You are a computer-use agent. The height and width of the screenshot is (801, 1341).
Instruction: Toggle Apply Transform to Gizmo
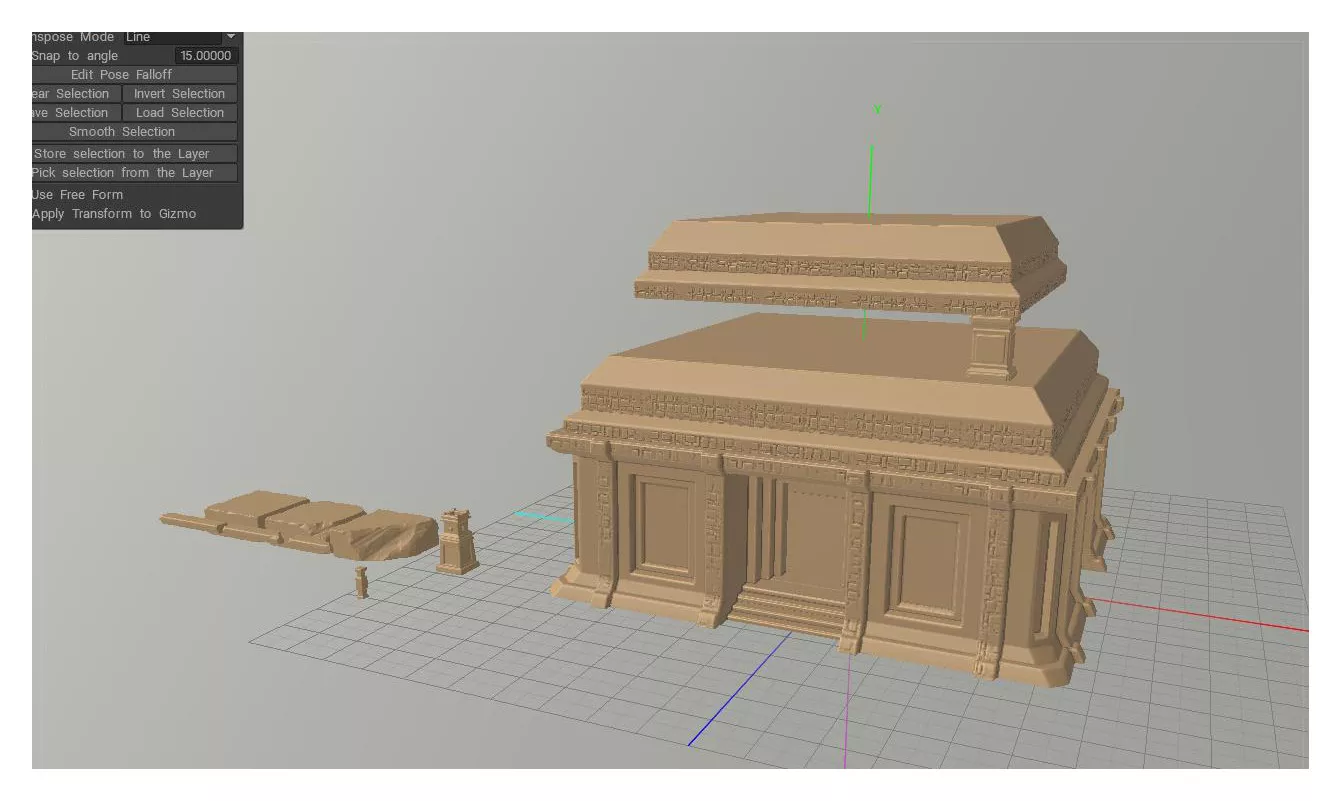click(x=113, y=214)
